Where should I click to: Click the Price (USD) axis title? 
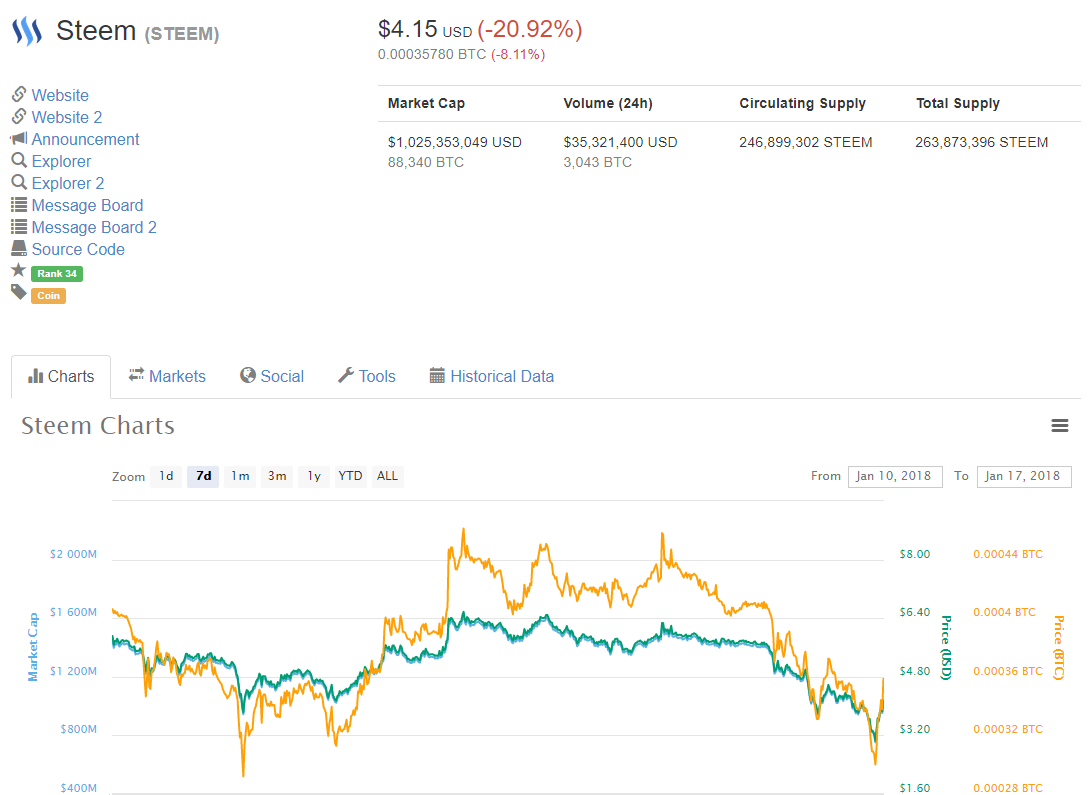[946, 647]
